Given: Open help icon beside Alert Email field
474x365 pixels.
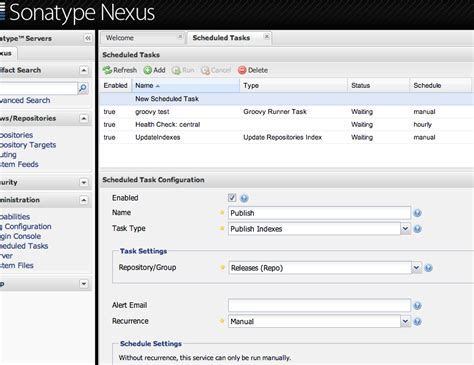Looking at the screenshot, I should [417, 305].
